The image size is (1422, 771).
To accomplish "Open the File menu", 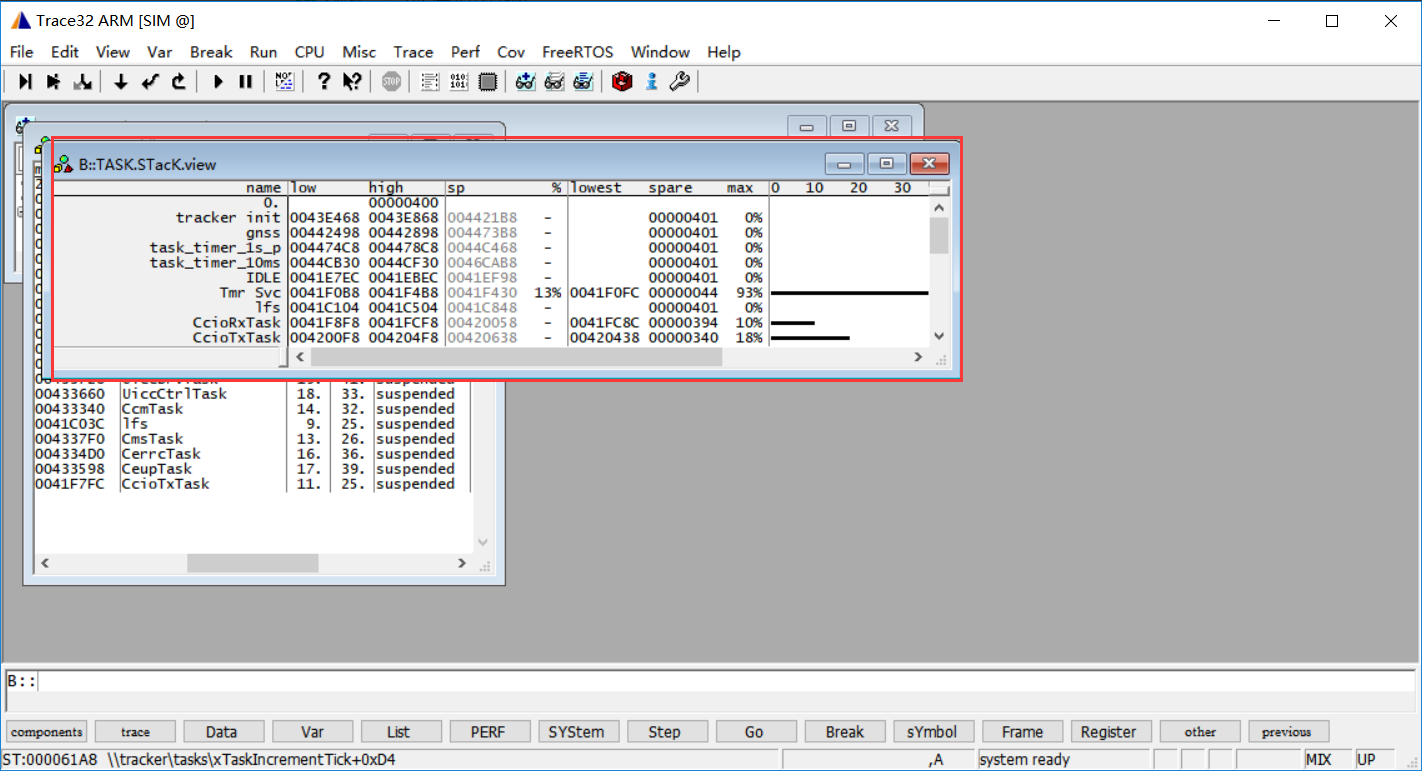I will point(21,52).
